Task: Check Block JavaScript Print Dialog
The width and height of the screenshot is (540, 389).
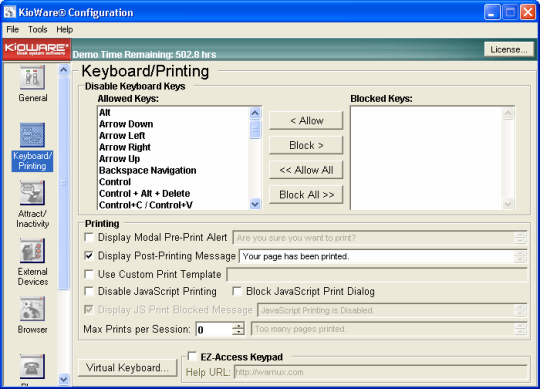Action: click(237, 292)
